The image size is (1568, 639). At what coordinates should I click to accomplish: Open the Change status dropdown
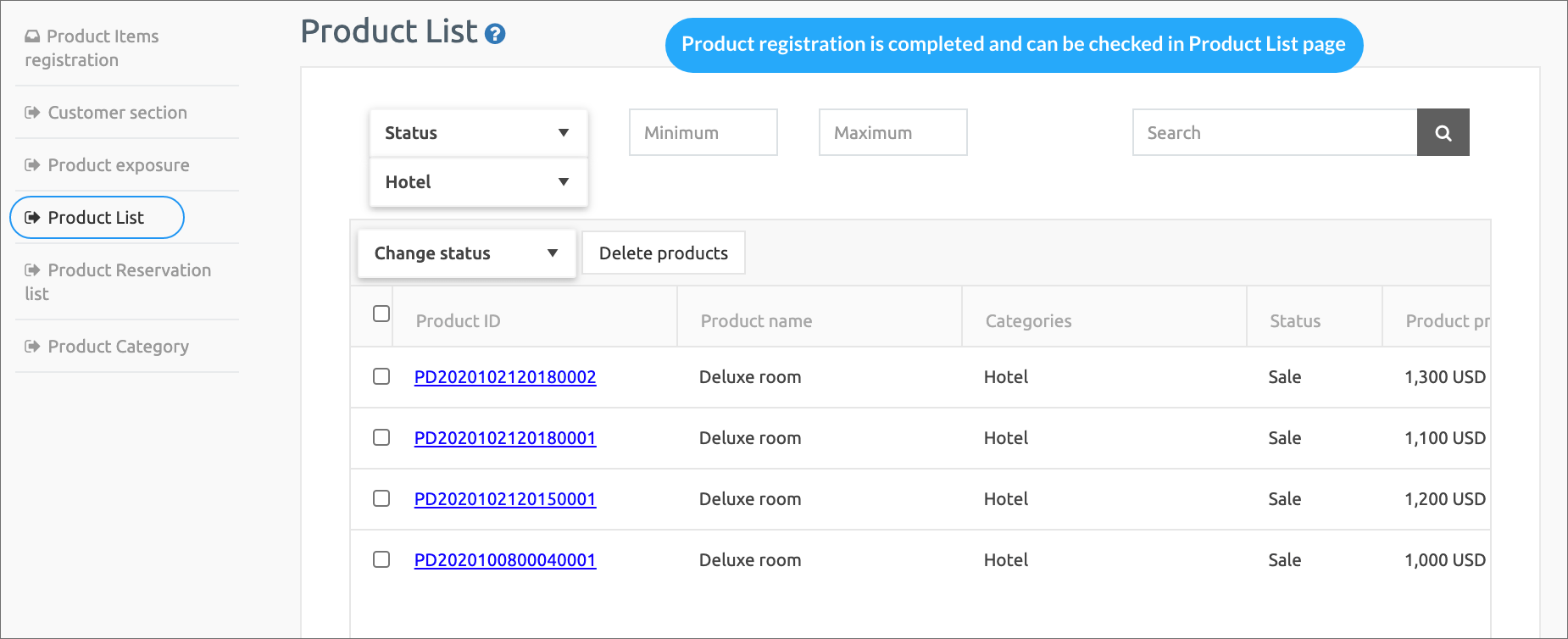click(466, 253)
